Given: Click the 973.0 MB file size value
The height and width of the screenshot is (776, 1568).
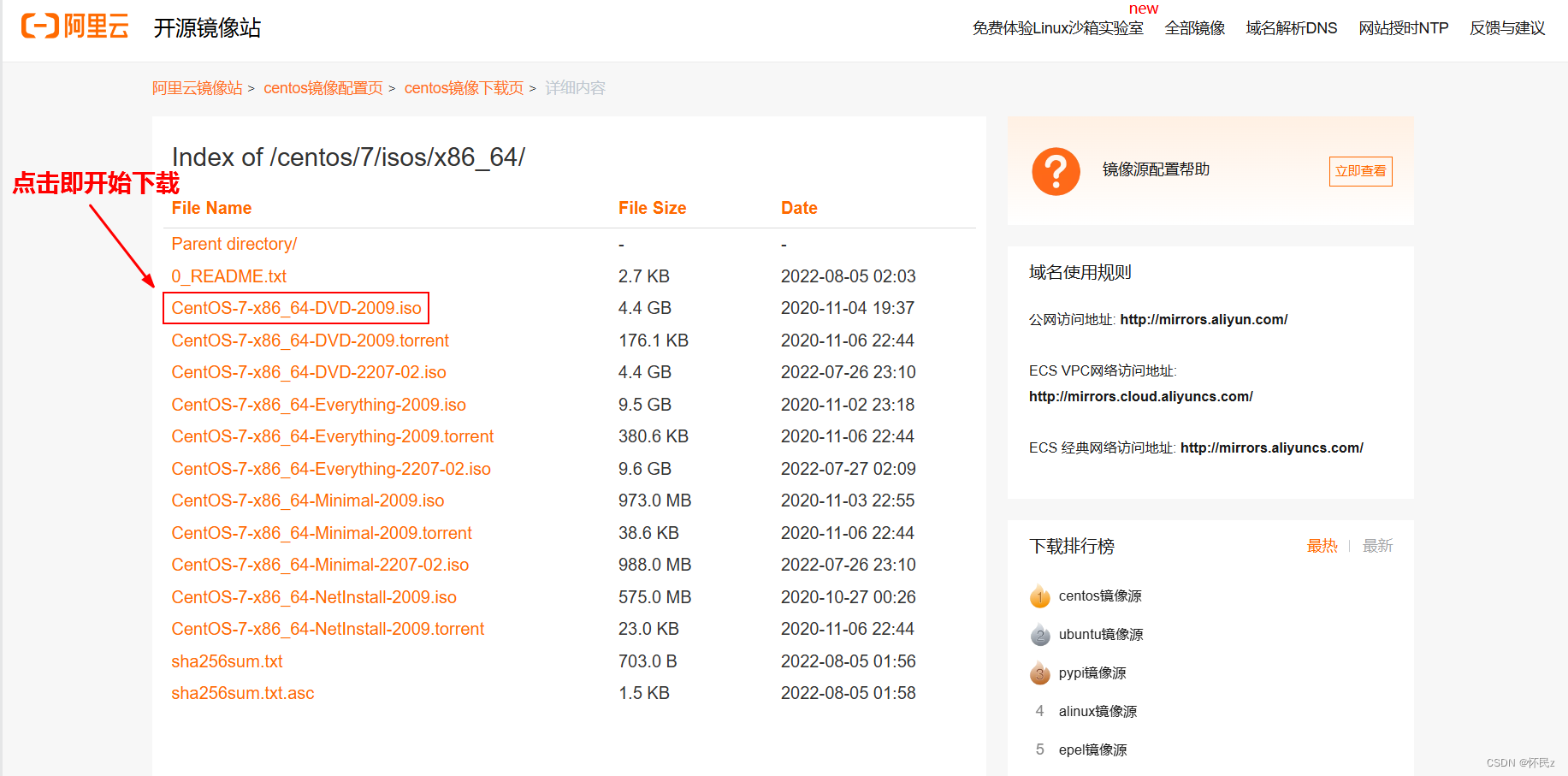Looking at the screenshot, I should click(x=654, y=501).
